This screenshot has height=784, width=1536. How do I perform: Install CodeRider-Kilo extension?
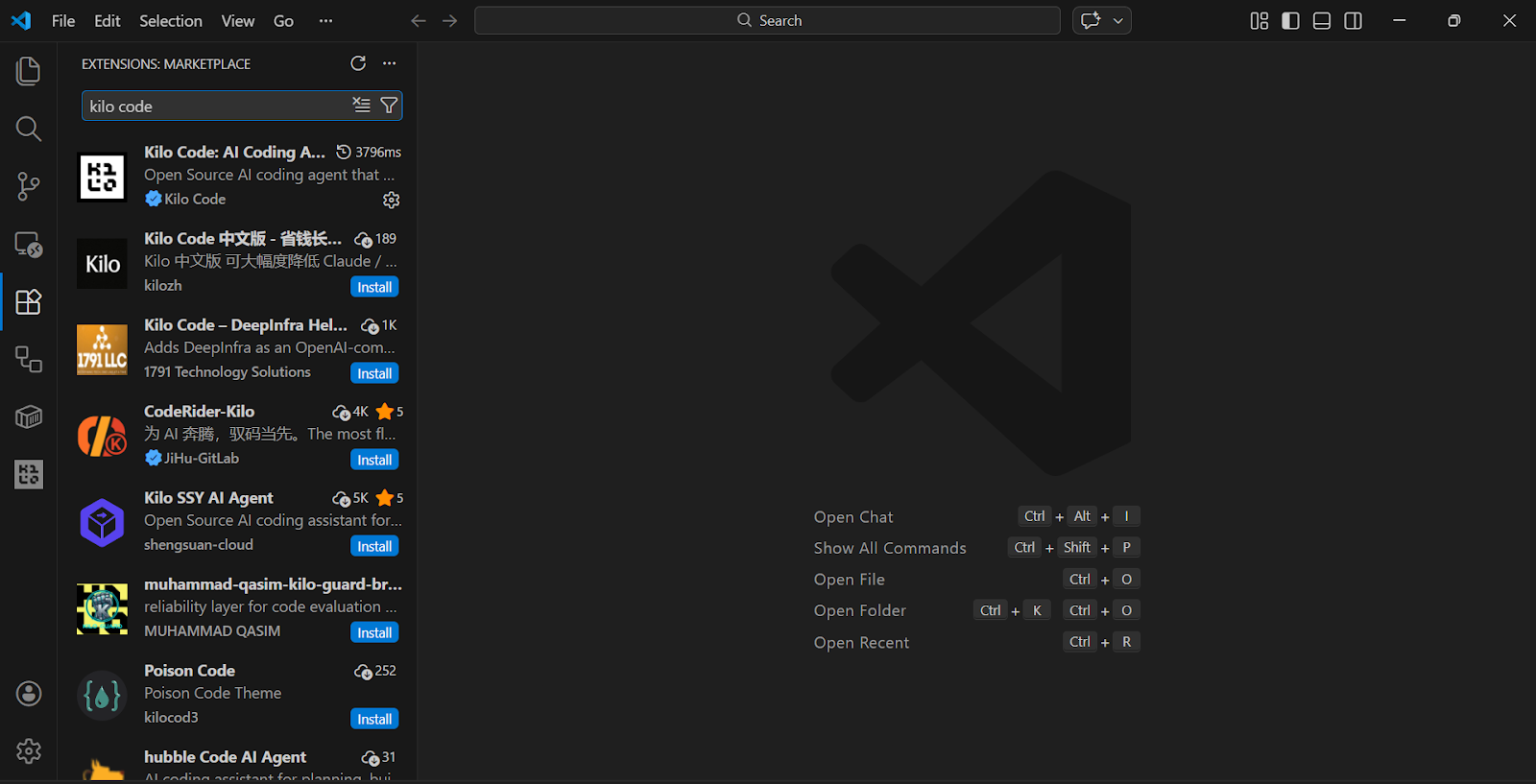click(x=374, y=460)
